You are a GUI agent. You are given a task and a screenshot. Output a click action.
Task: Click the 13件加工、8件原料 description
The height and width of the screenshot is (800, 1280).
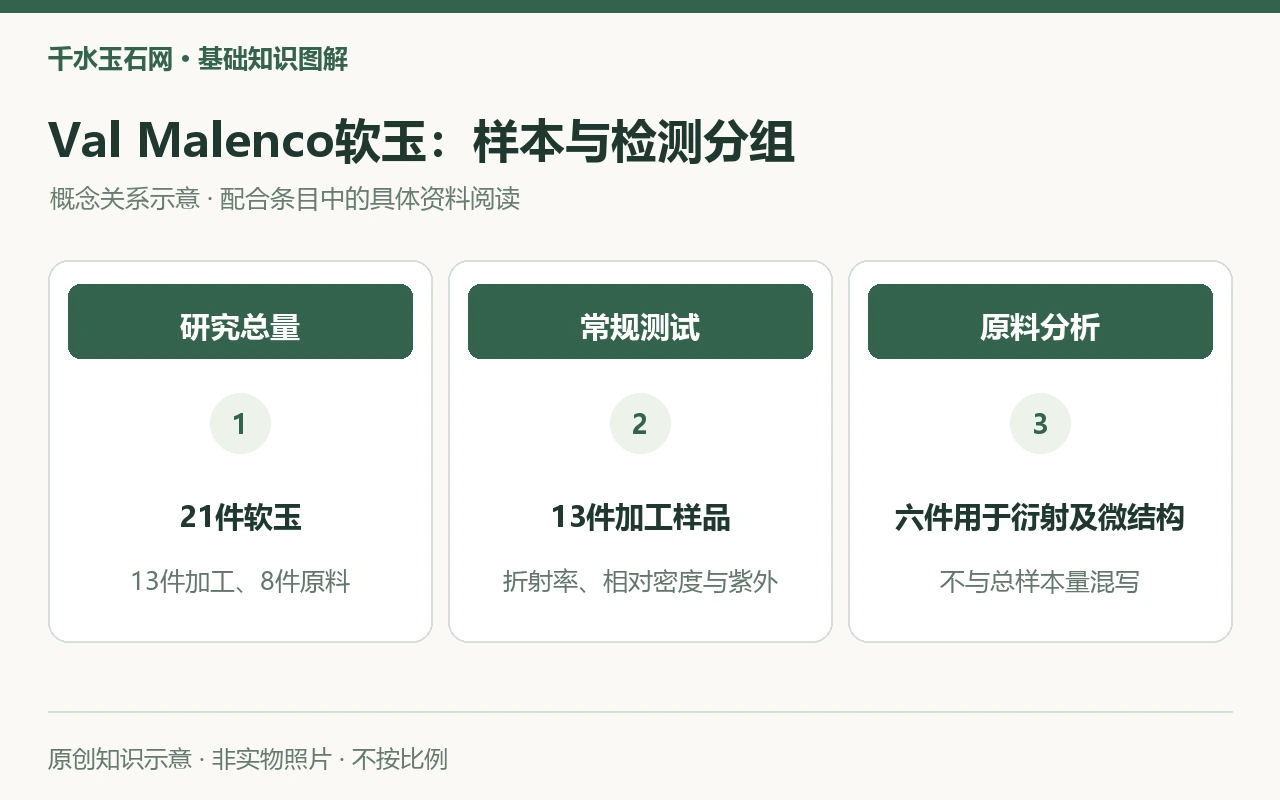pos(240,581)
